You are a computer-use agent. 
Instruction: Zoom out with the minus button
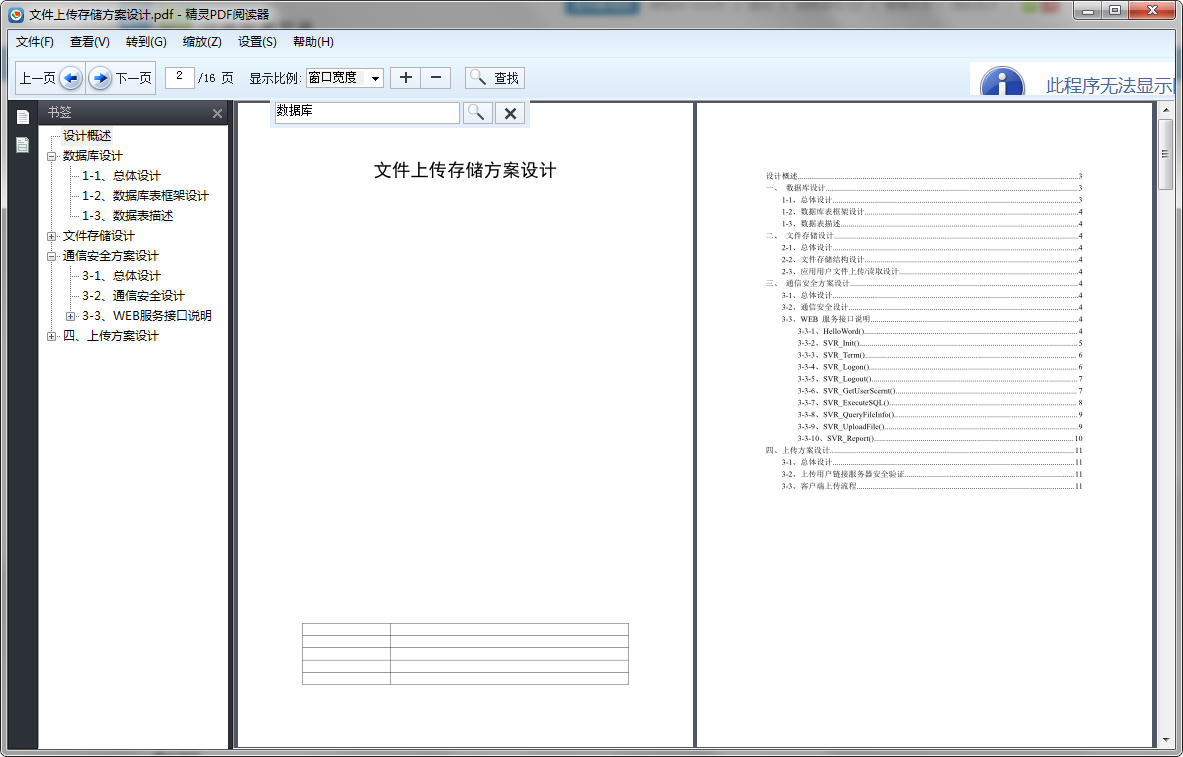(435, 78)
